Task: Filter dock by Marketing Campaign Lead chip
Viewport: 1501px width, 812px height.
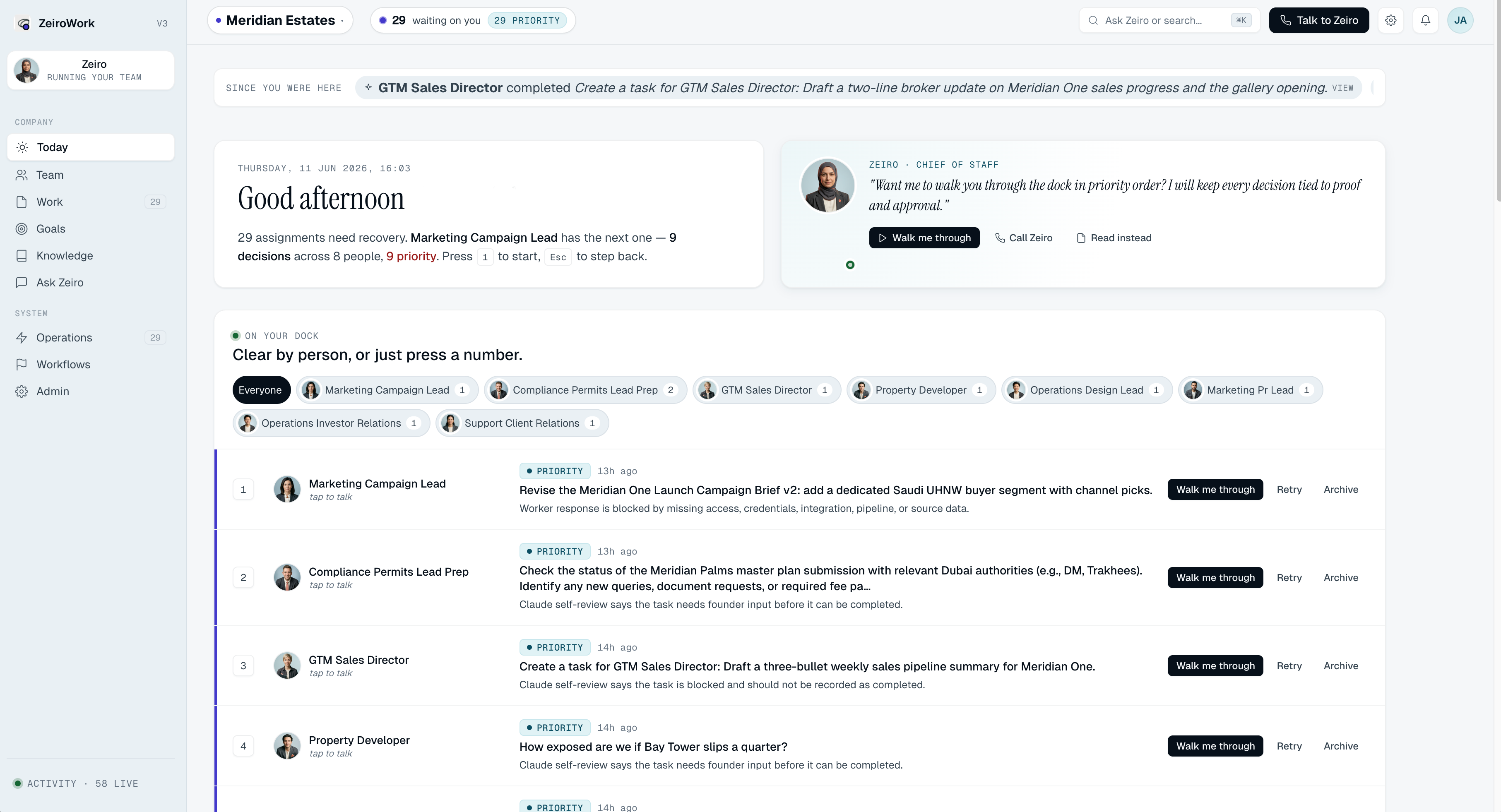Action: [x=387, y=390]
